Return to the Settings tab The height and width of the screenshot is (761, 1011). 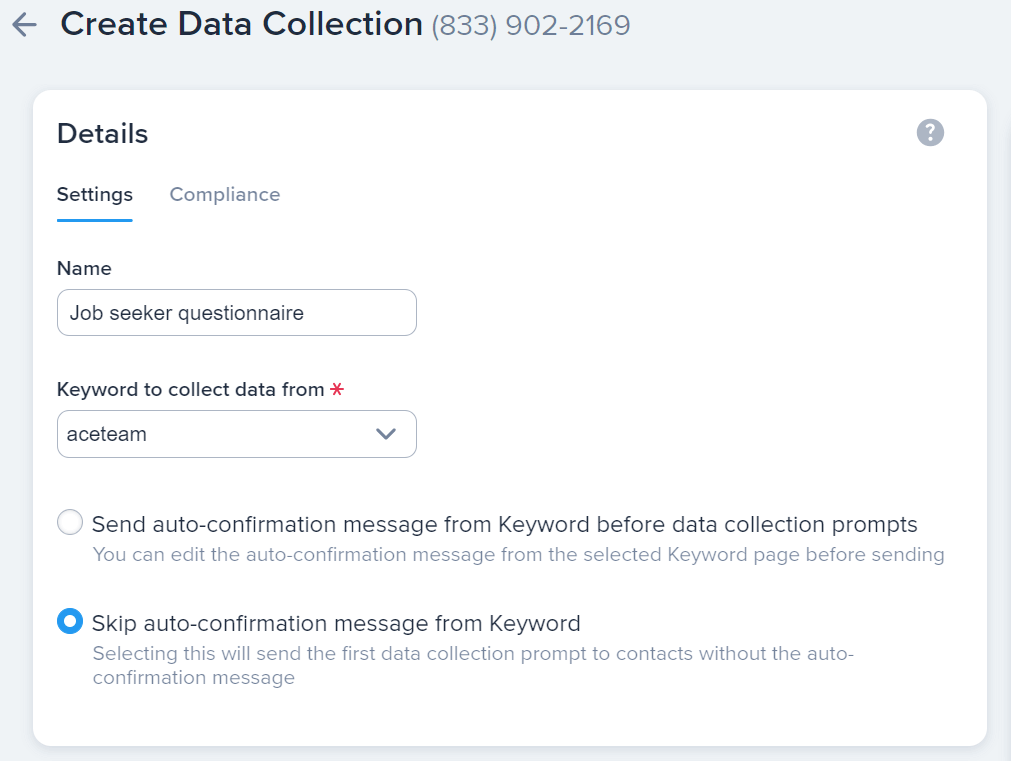[94, 195]
